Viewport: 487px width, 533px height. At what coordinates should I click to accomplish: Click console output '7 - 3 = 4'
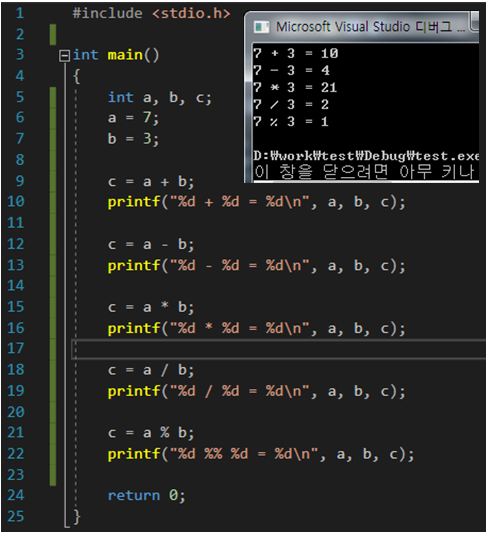coord(292,70)
